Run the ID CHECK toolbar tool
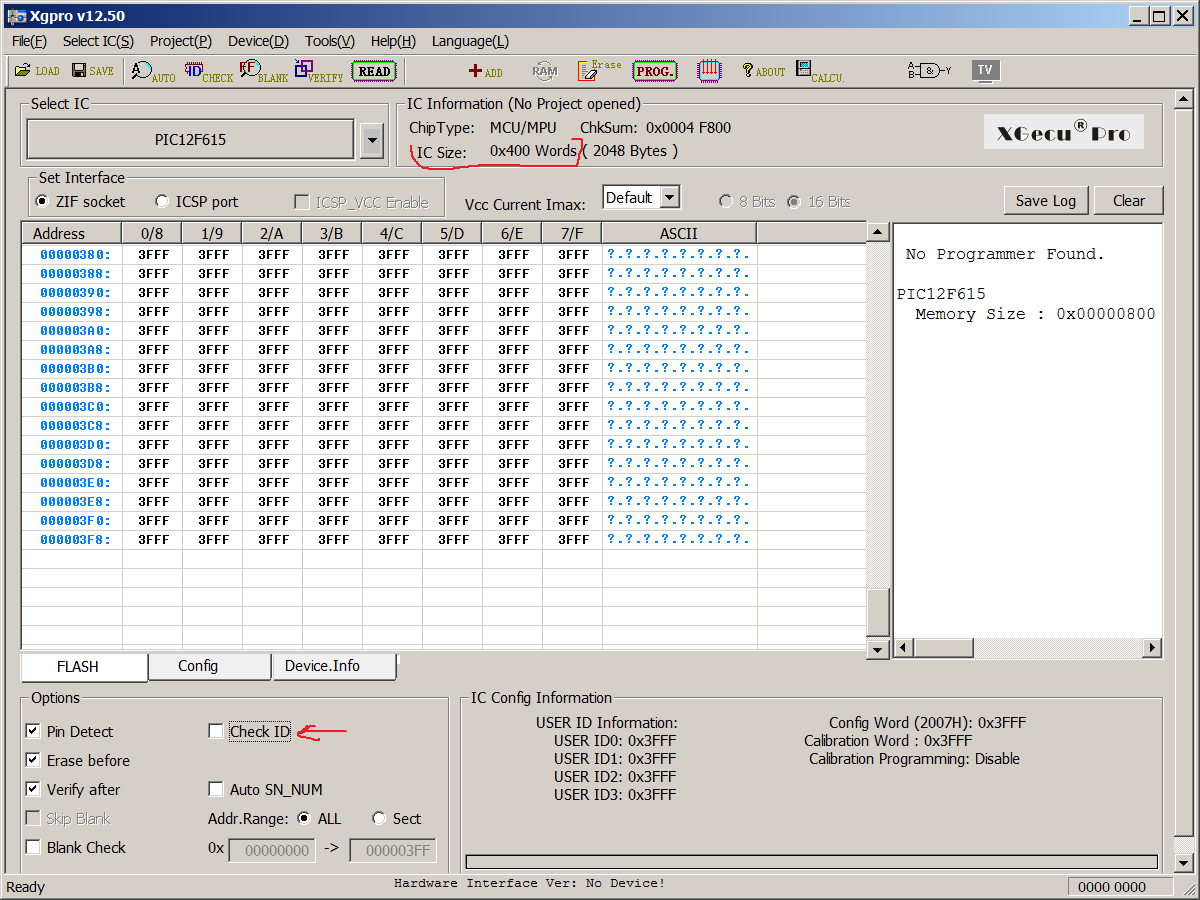Viewport: 1200px width, 900px height. pos(208,71)
